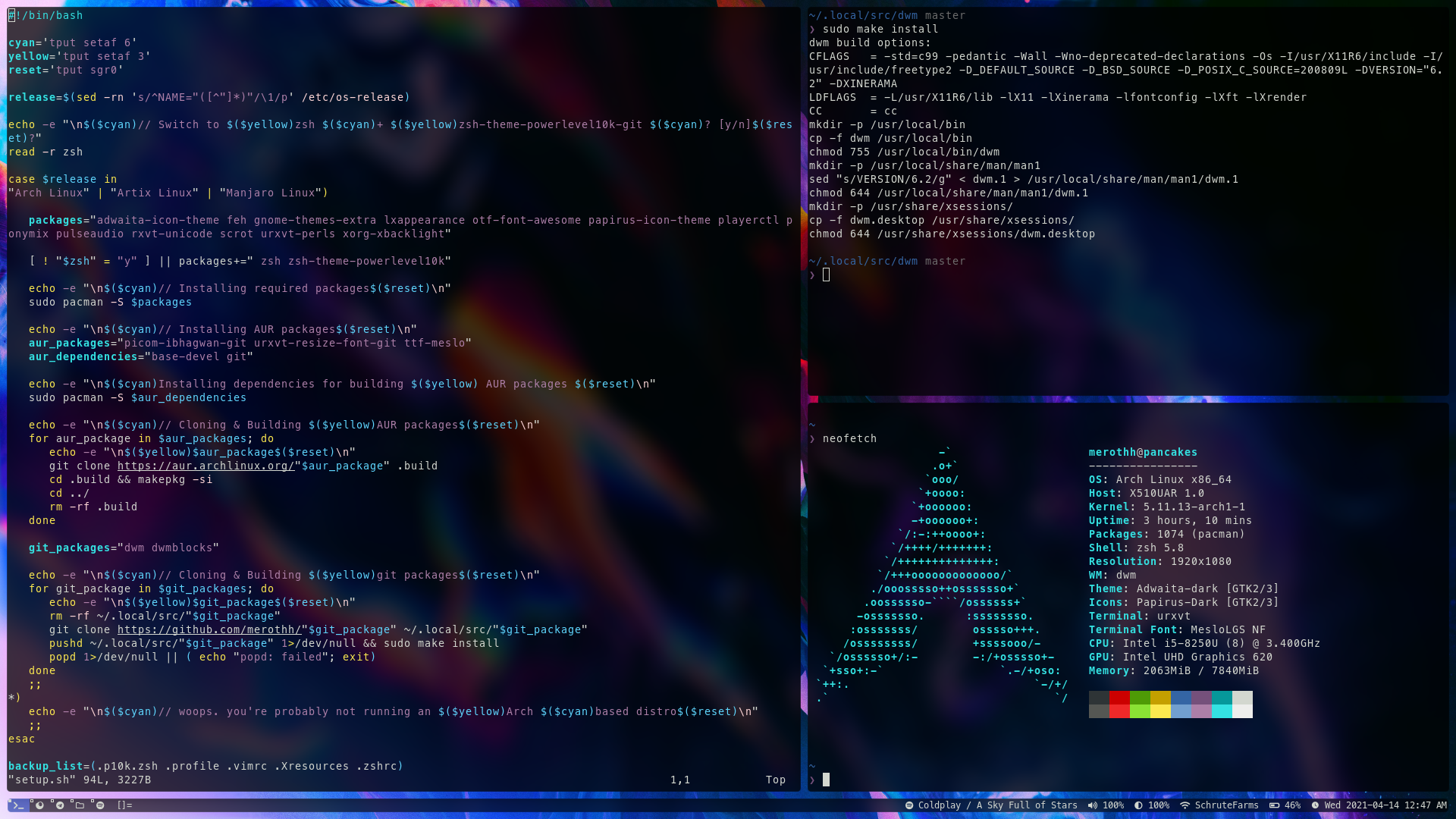
Task: Click the merothh@pancakes neofetch title
Action: coord(1142,452)
